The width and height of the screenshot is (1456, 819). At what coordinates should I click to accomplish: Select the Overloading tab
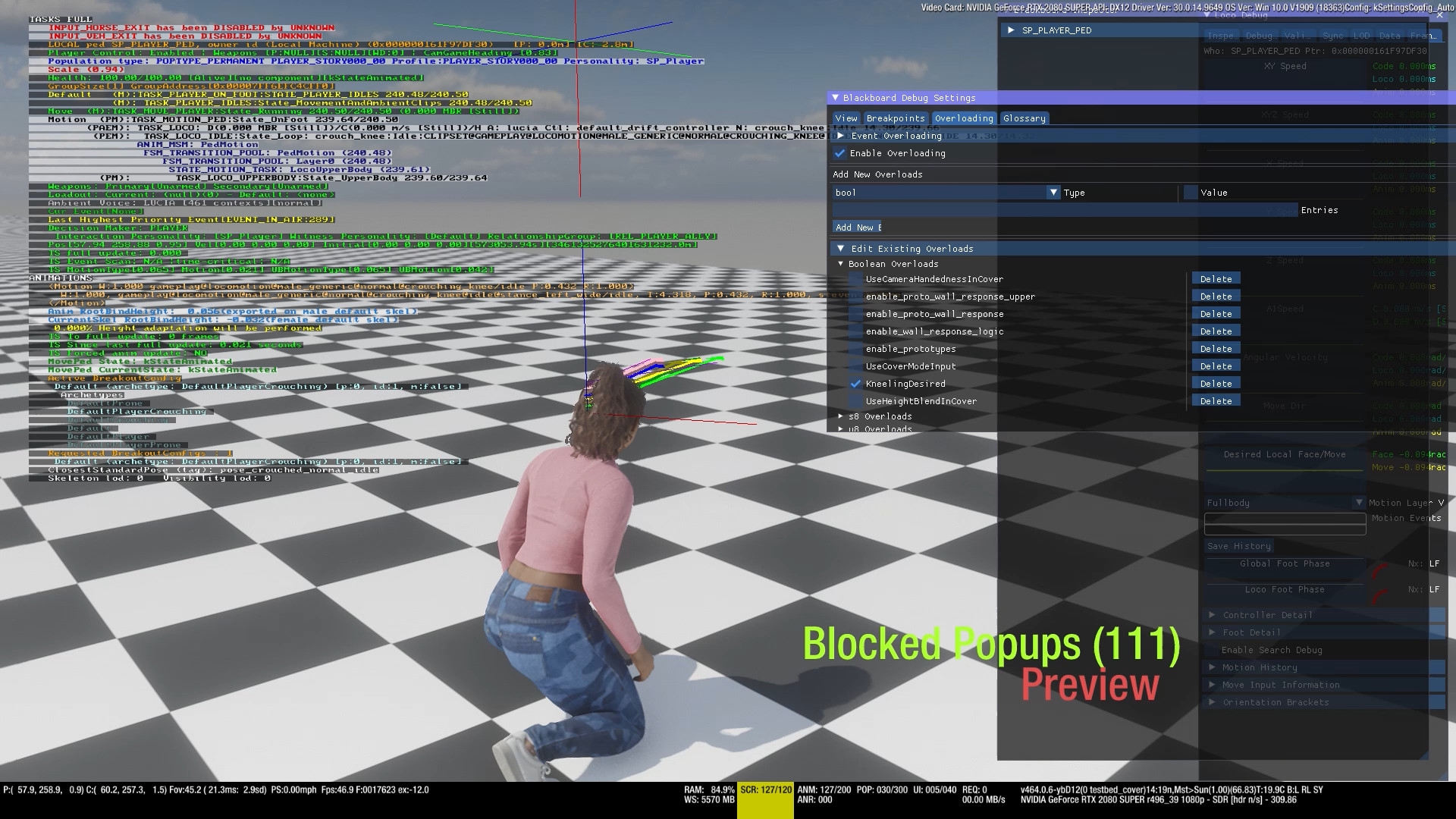[x=964, y=118]
